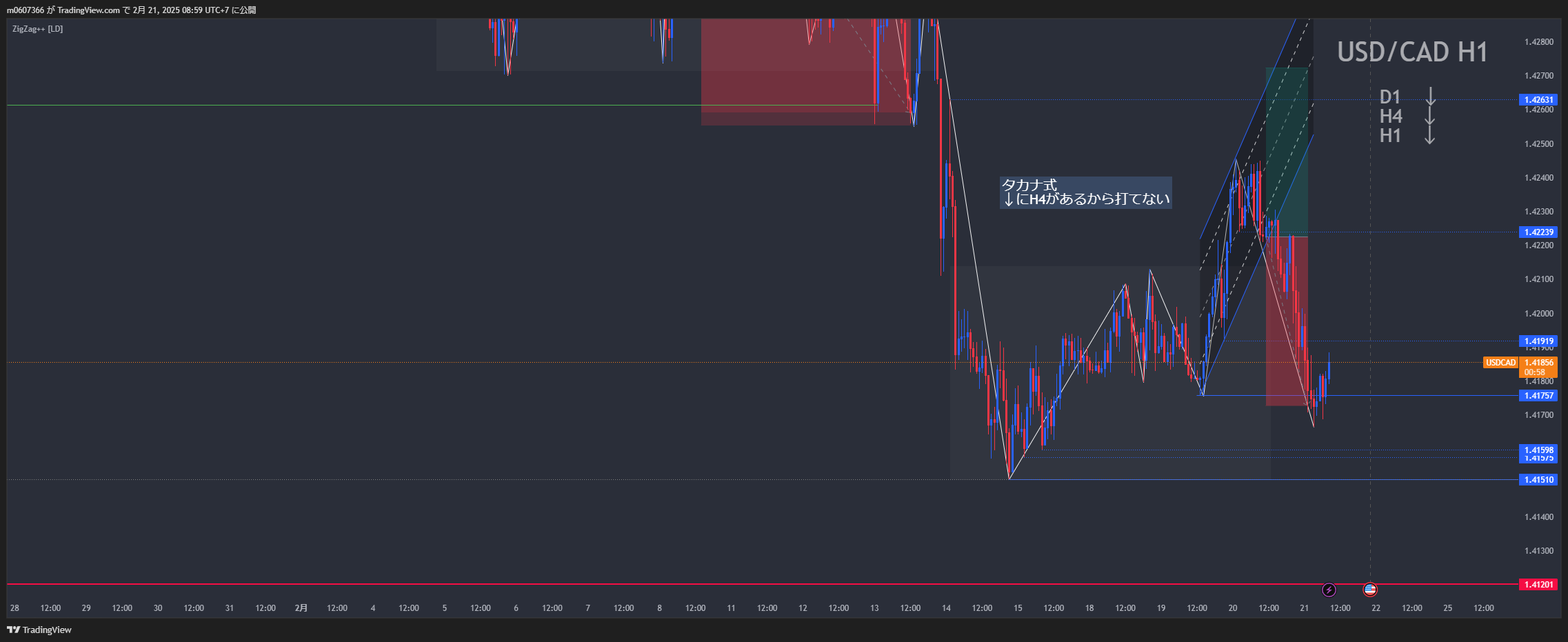The width and height of the screenshot is (1568, 642).
Task: Open the ZigZag++ [LD] indicator legend
Action: (38, 29)
